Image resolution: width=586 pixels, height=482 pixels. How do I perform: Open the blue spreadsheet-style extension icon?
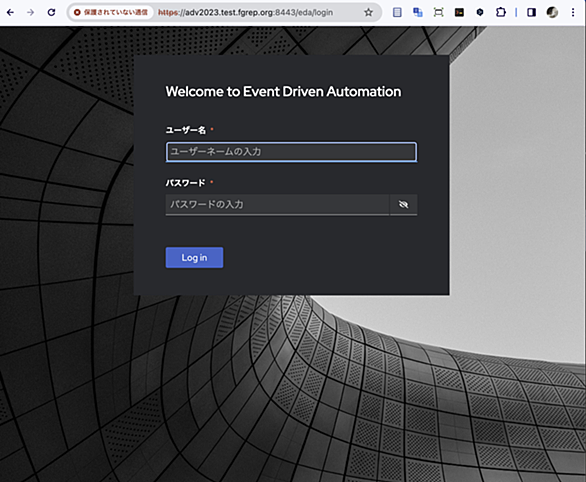397,12
